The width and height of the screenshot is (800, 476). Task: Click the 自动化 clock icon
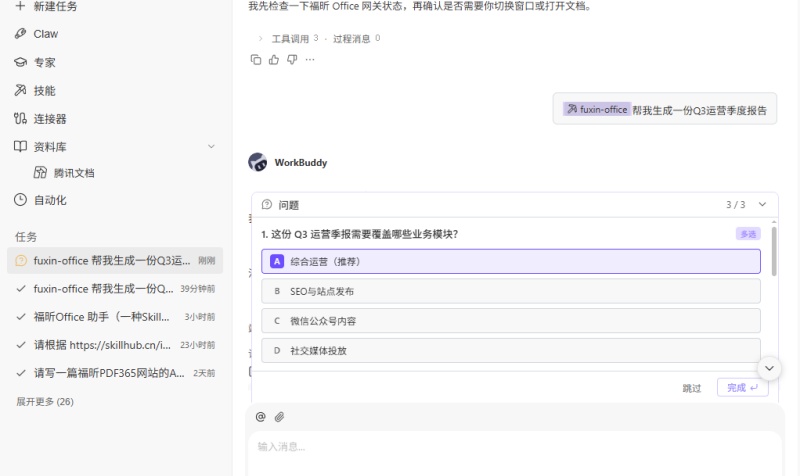point(20,199)
